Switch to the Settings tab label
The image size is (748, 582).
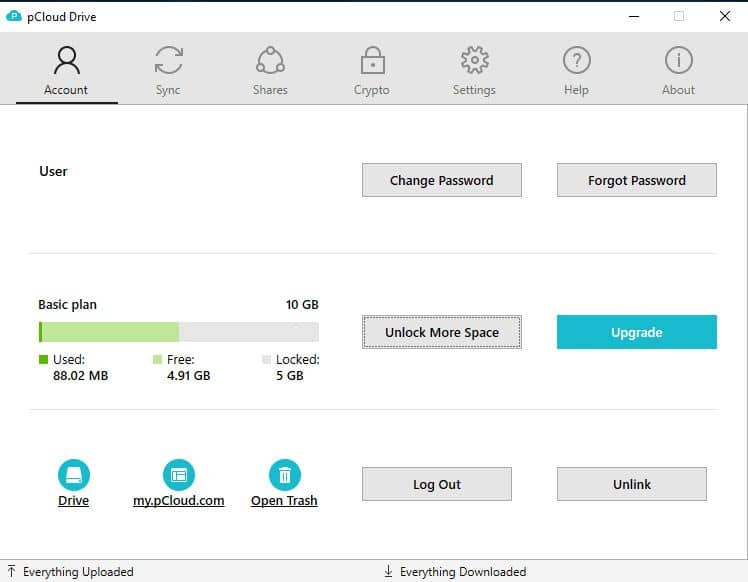click(x=474, y=90)
